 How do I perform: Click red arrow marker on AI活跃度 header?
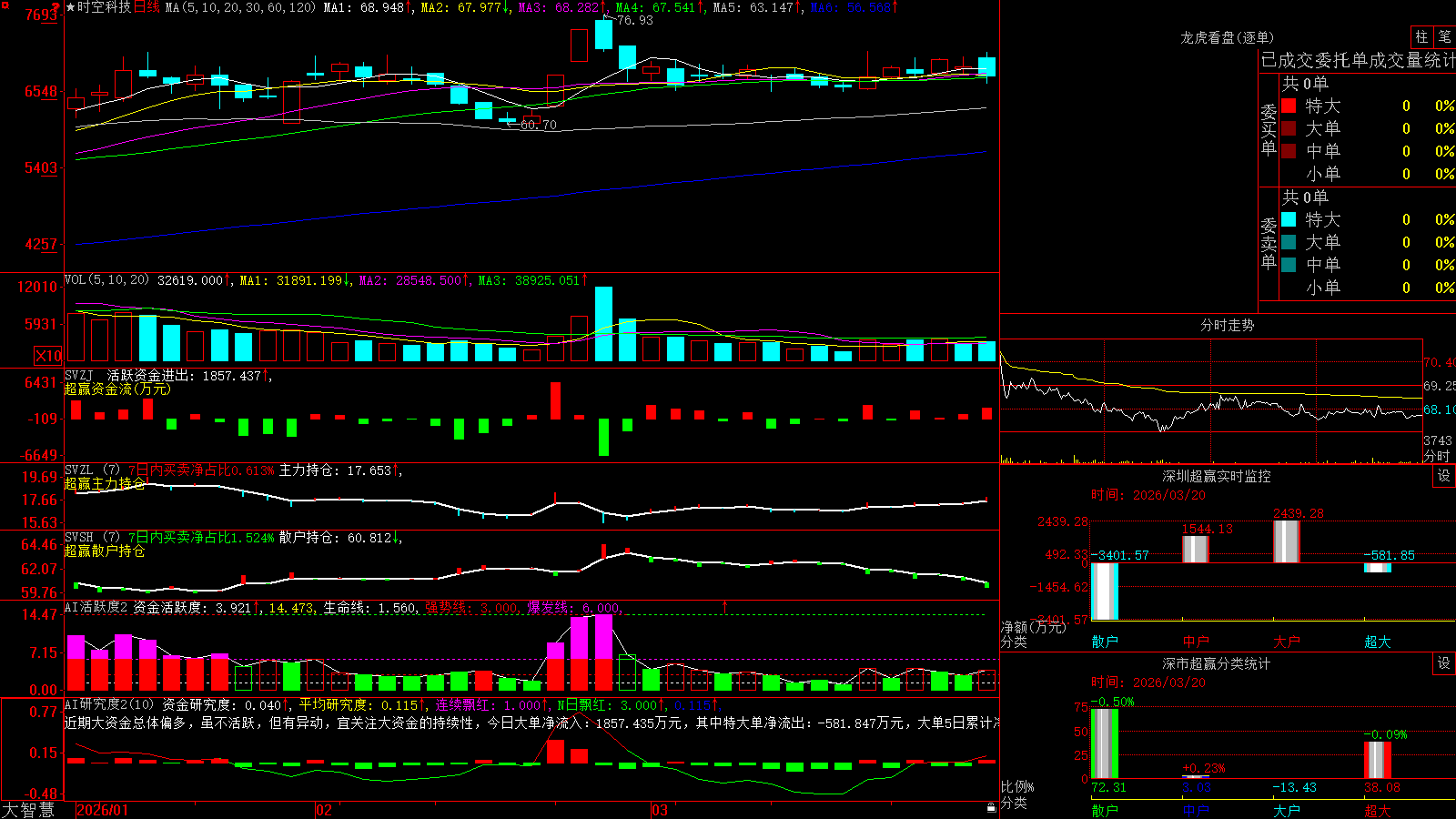click(x=725, y=606)
